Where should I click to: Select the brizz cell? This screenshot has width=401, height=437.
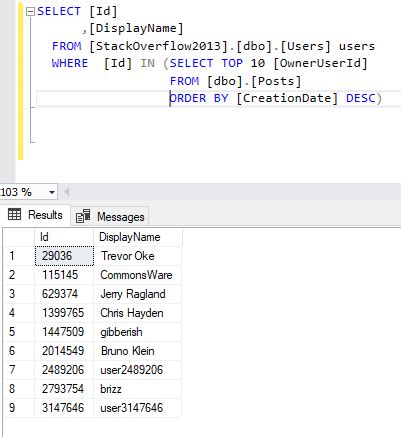click(138, 389)
